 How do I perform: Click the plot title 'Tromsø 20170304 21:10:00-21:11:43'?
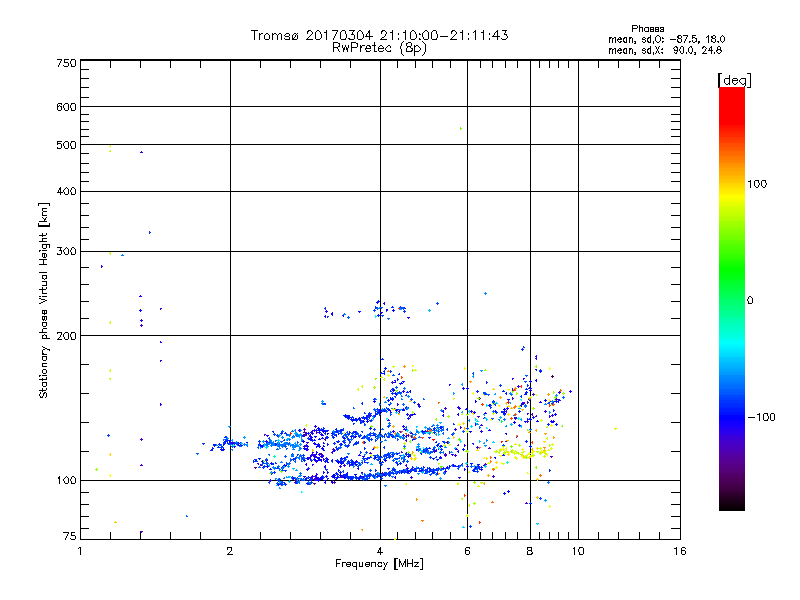click(x=379, y=35)
